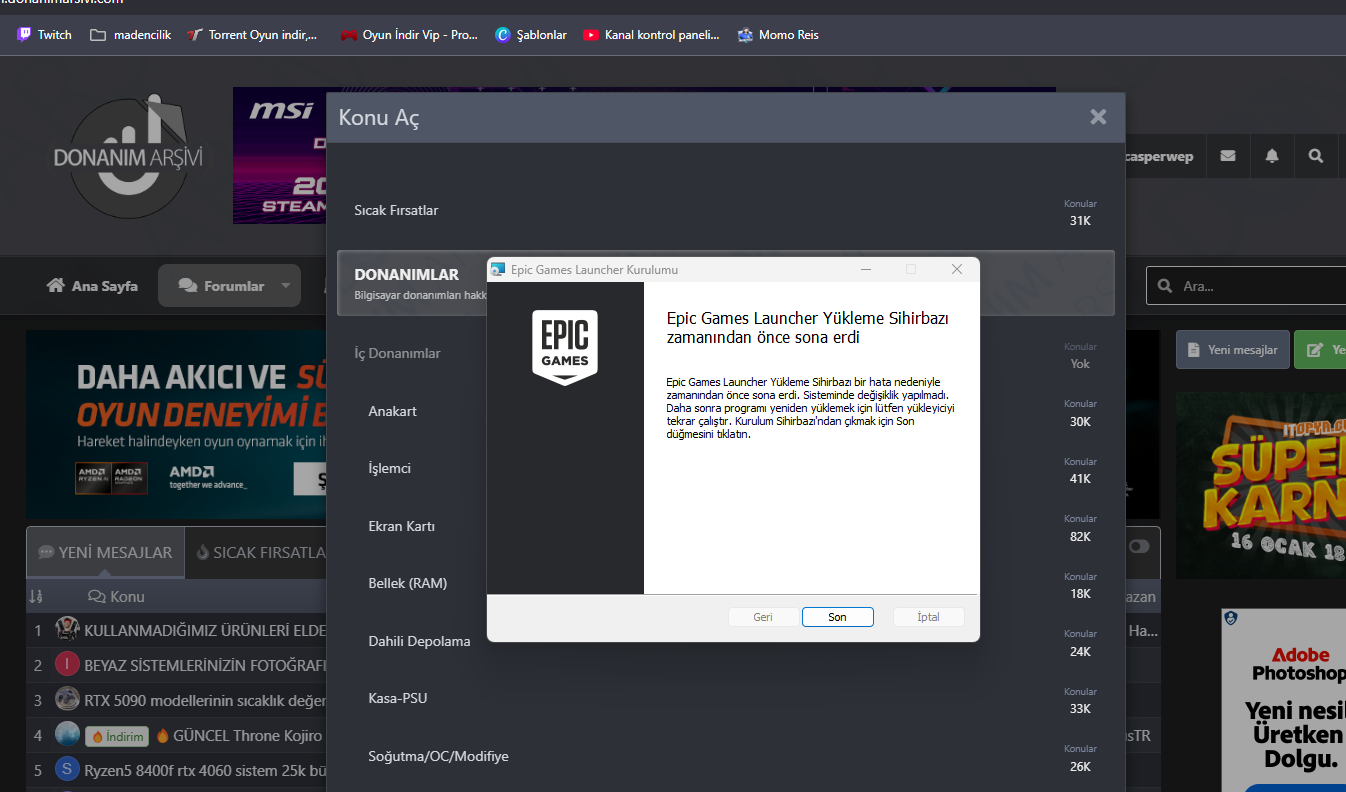
Task: Open Forumlar navigation item
Action: [x=221, y=286]
